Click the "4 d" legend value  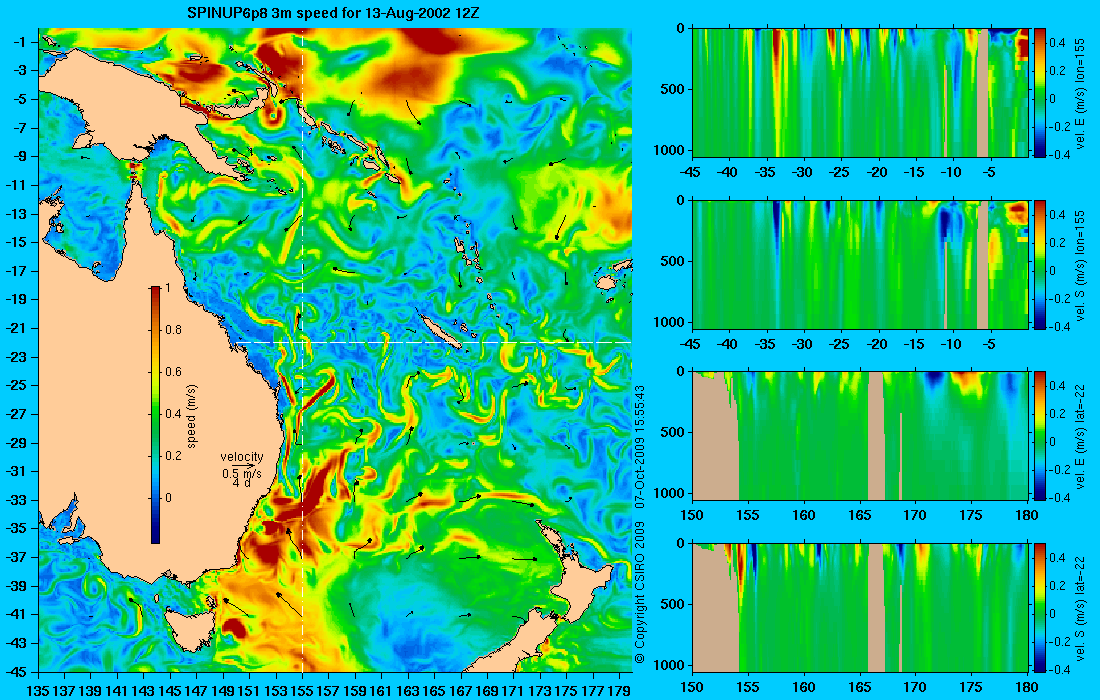point(242,483)
